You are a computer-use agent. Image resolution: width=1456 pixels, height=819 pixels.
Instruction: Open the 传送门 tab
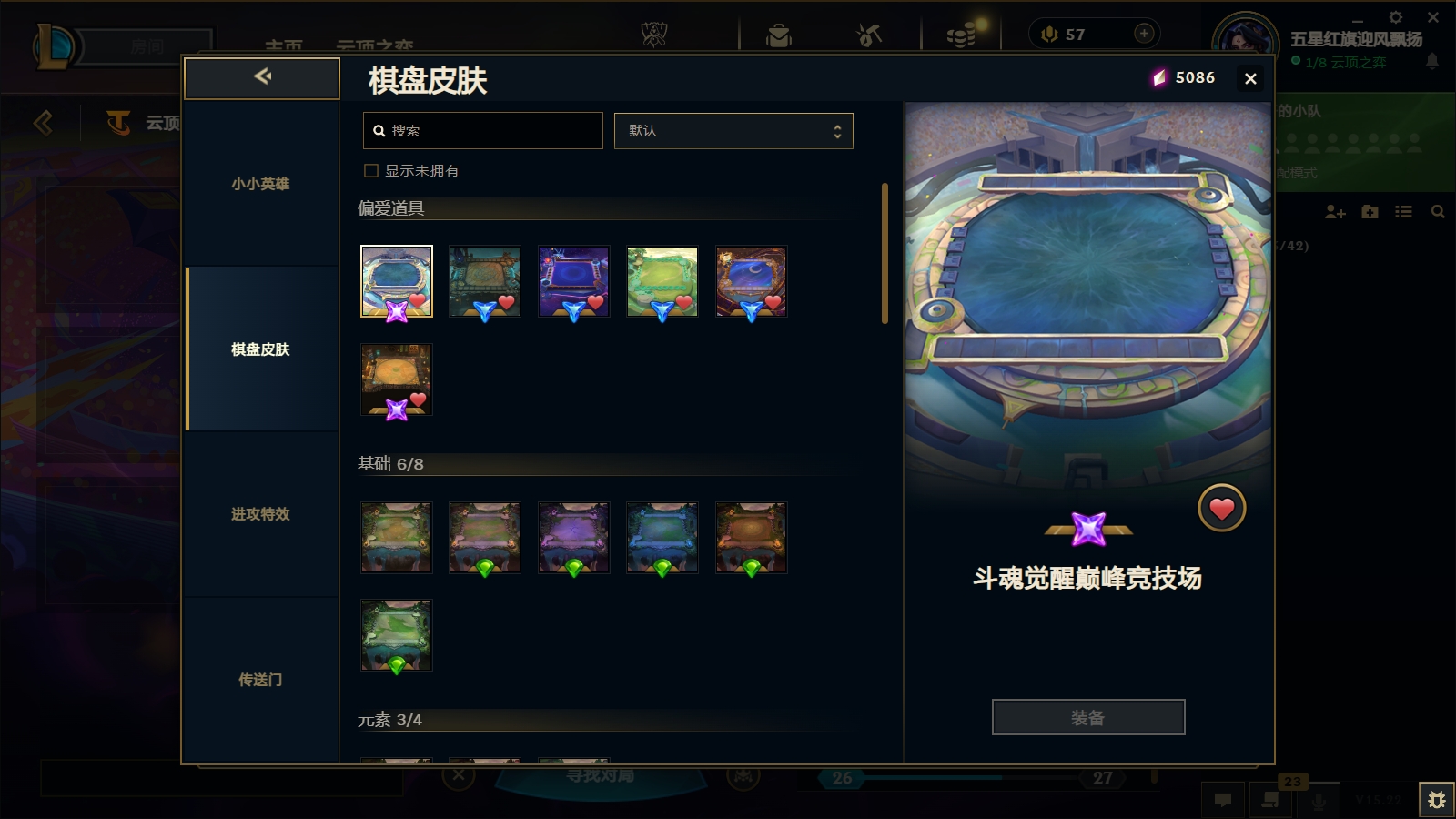260,680
